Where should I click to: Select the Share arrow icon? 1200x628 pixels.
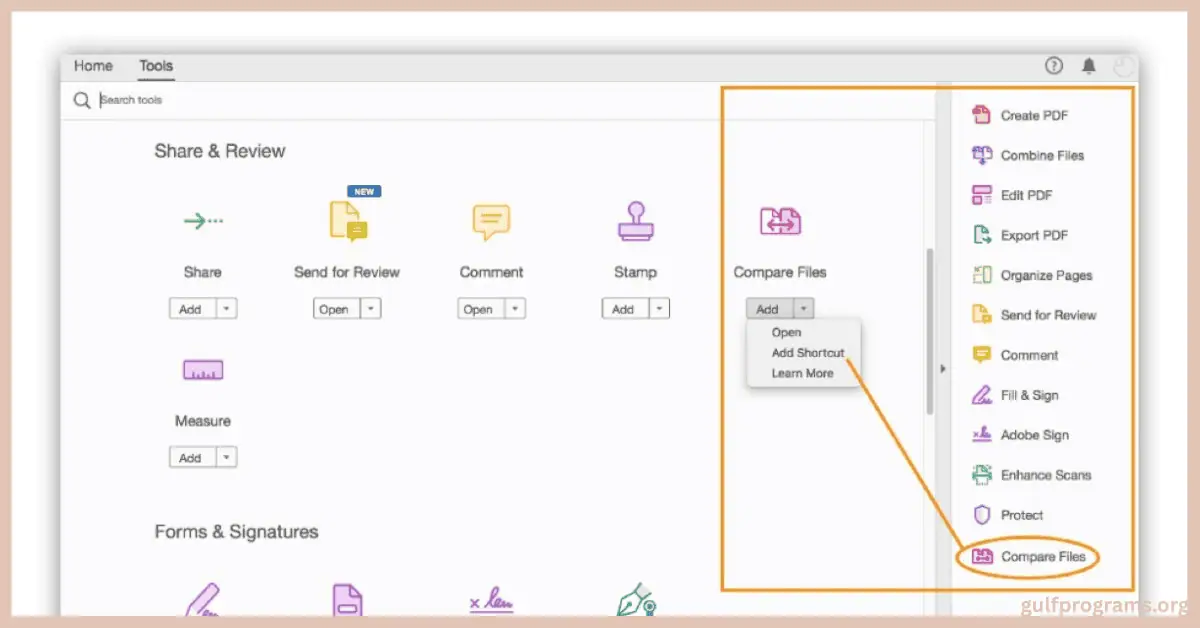click(x=203, y=221)
